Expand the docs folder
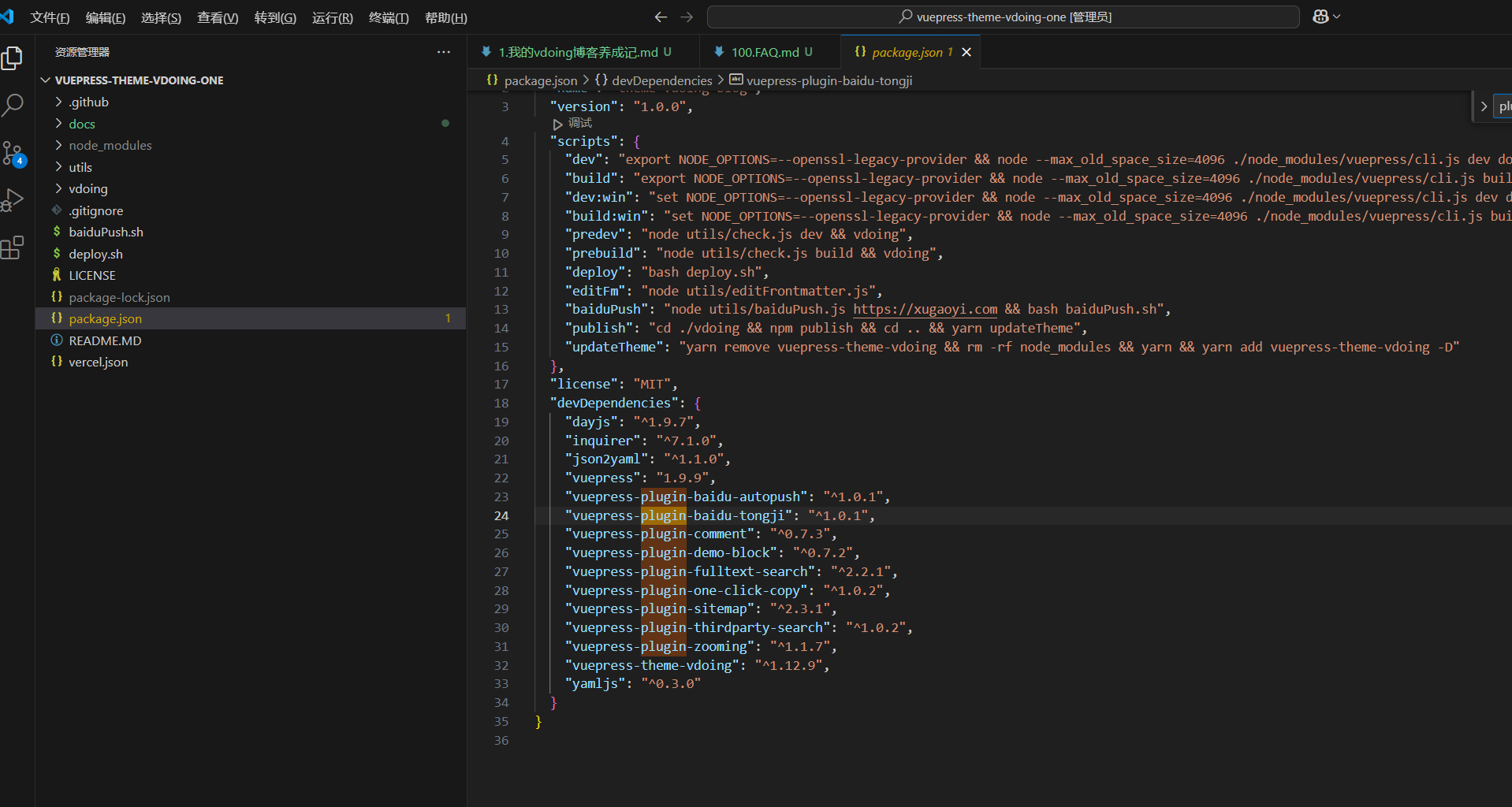Screen dimensions: 1512x807 click(x=251, y=124)
